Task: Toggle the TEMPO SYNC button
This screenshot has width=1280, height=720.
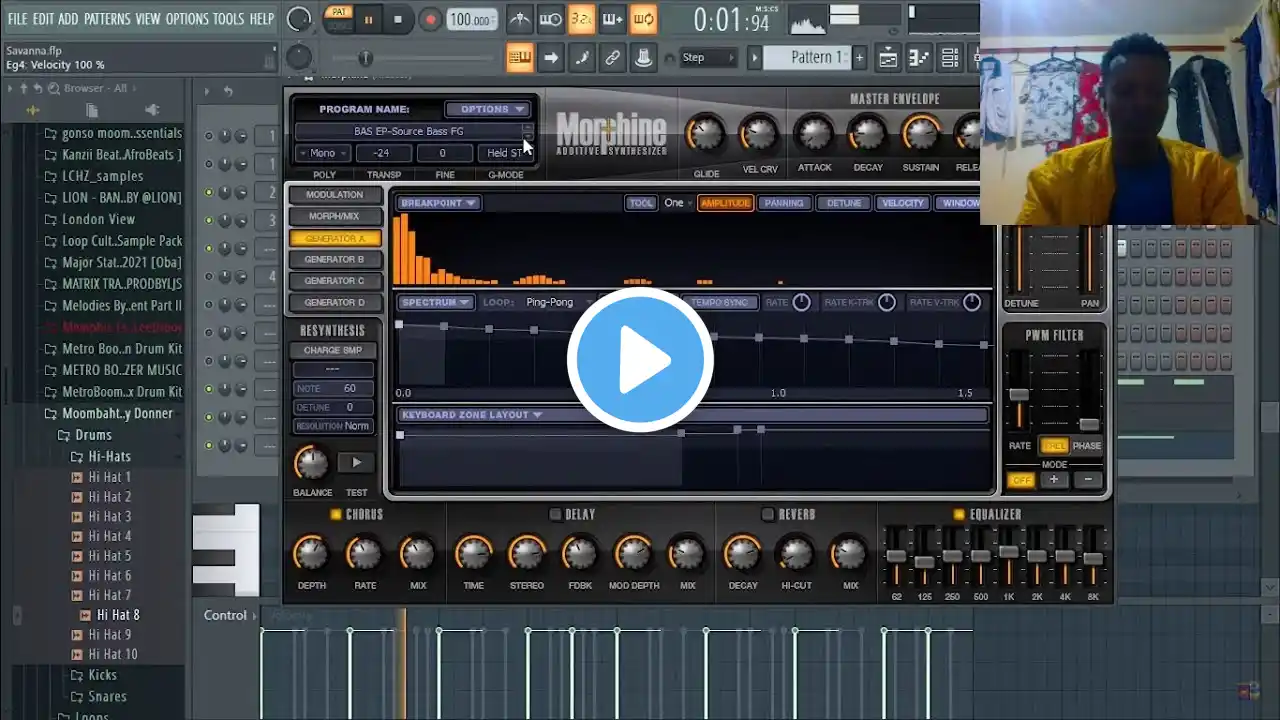Action: pyautogui.click(x=720, y=302)
